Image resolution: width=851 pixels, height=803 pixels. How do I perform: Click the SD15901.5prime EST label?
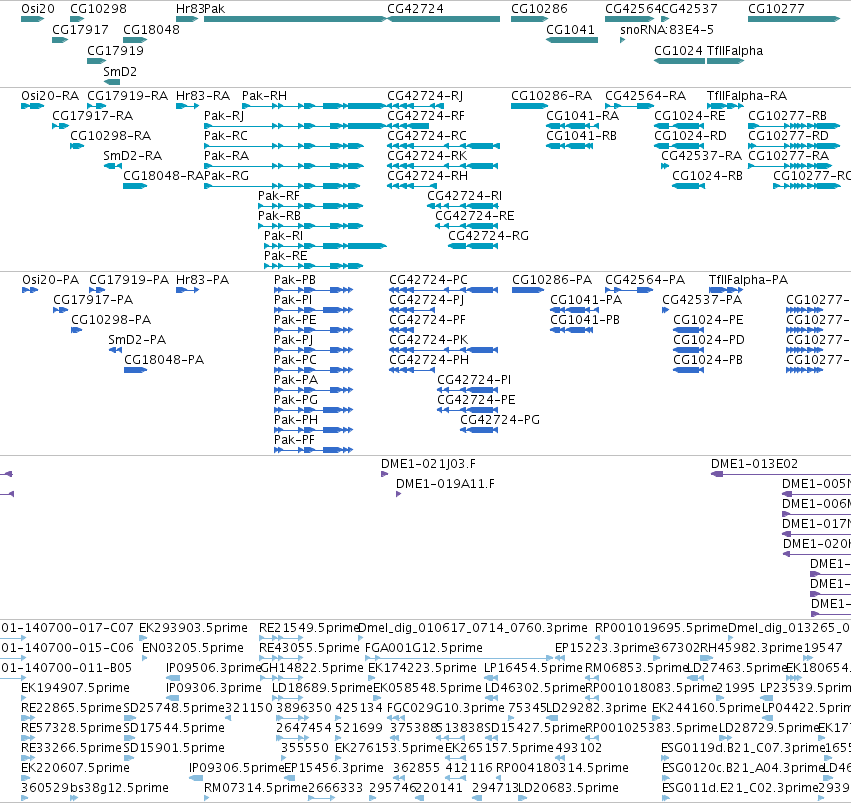tap(174, 748)
